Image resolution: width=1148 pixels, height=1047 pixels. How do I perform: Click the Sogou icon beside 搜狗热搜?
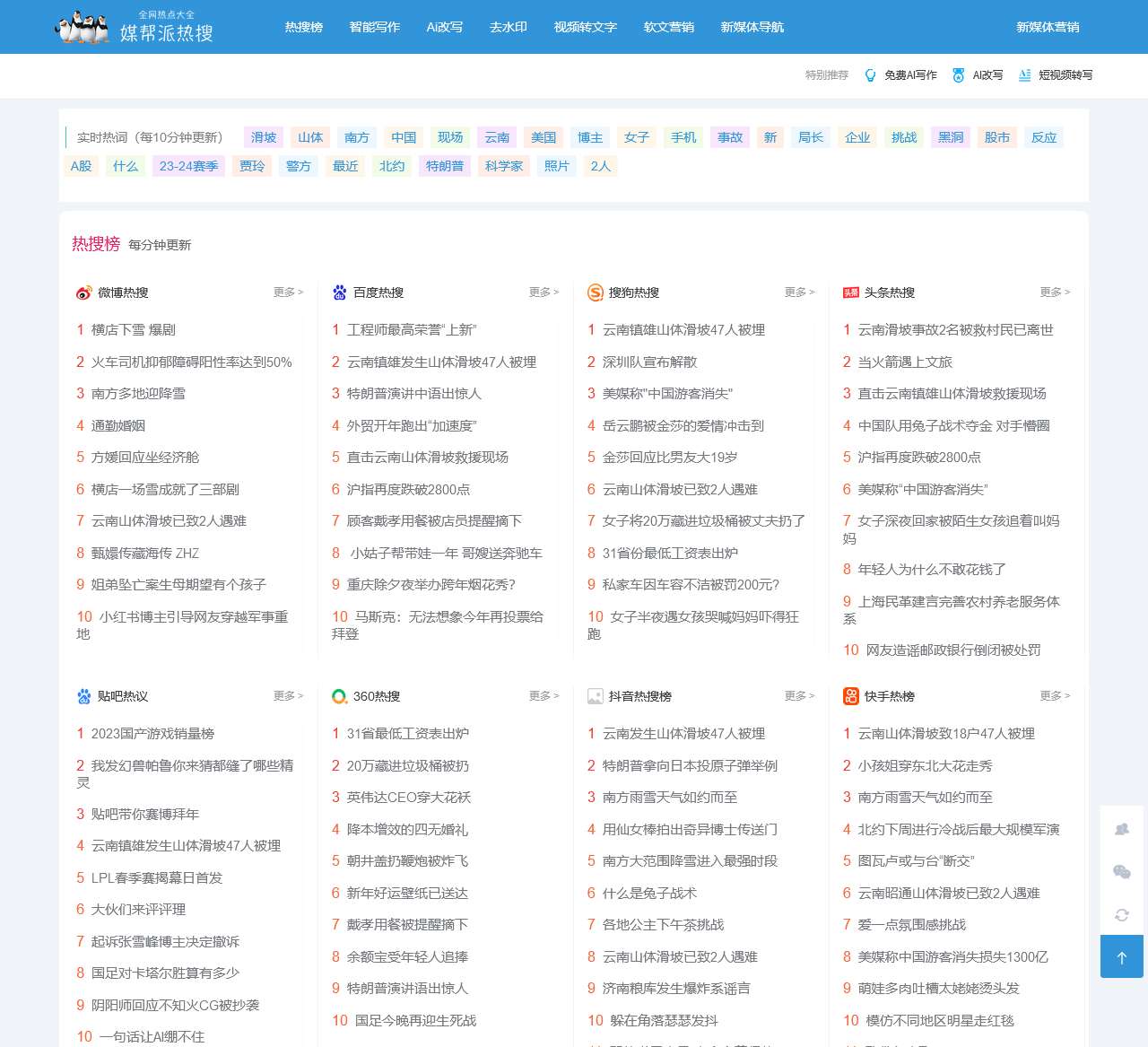click(595, 292)
